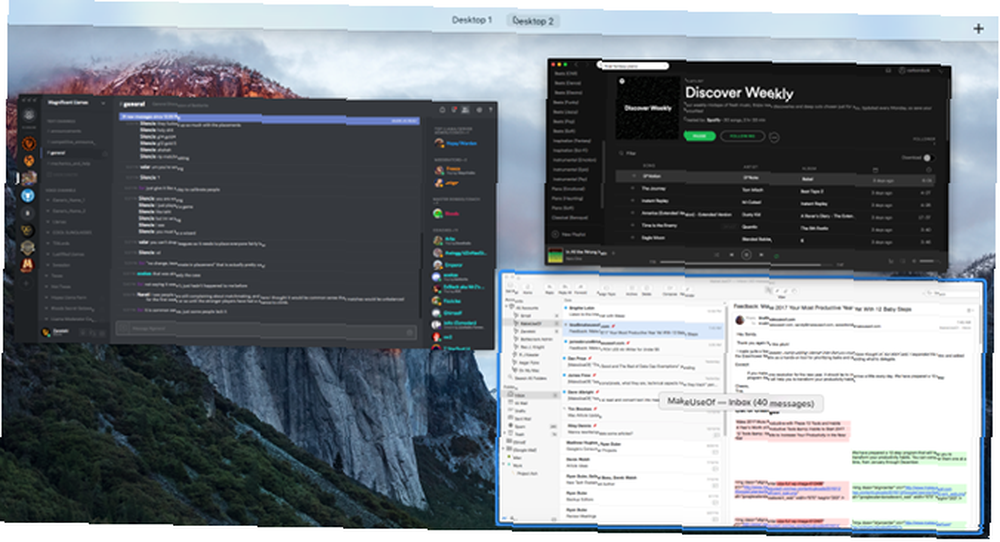Click the Spotify search field
Viewport: 1000px width, 542px height.
[633, 66]
